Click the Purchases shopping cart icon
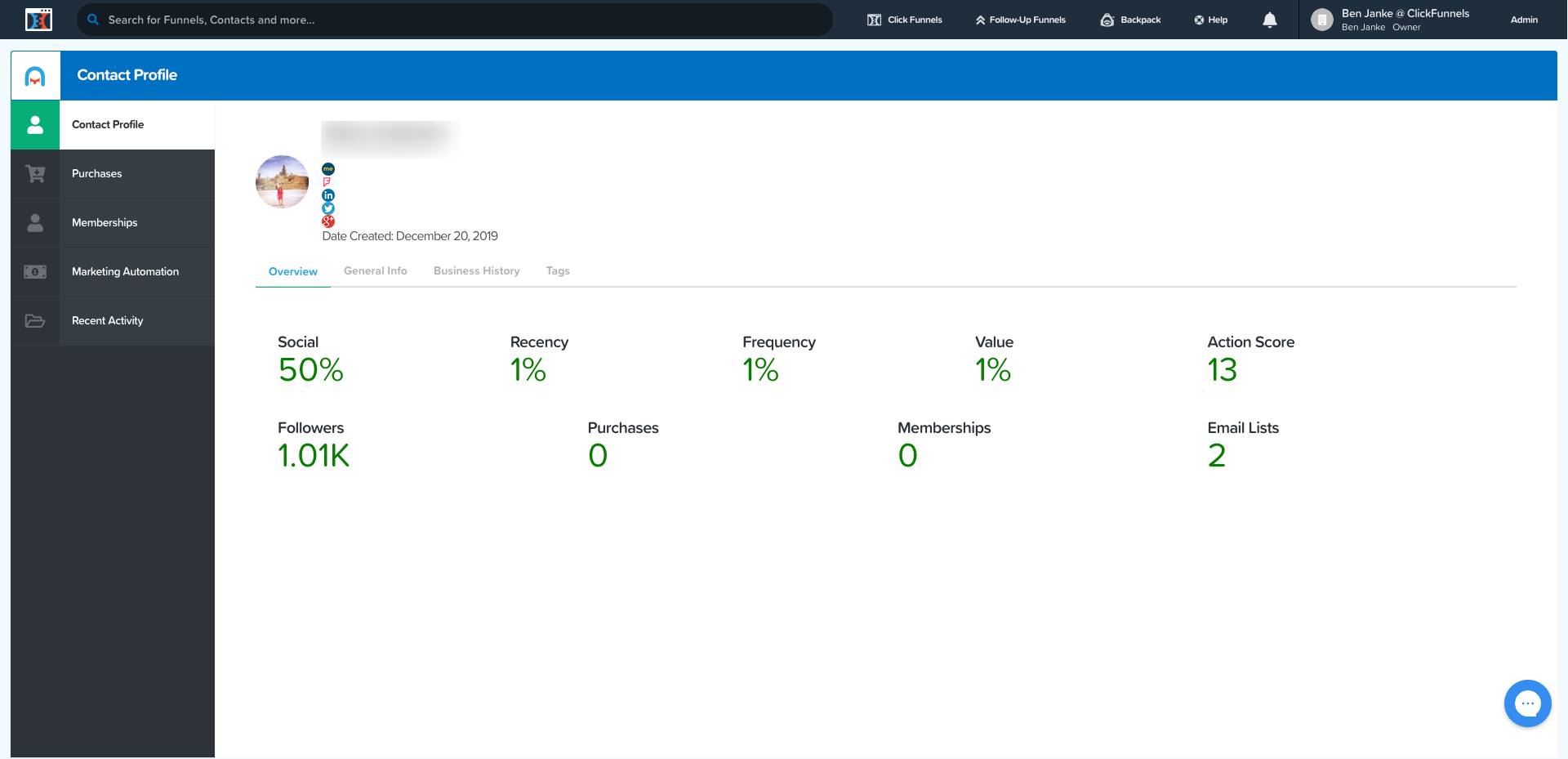The width and height of the screenshot is (1568, 759). [35, 174]
